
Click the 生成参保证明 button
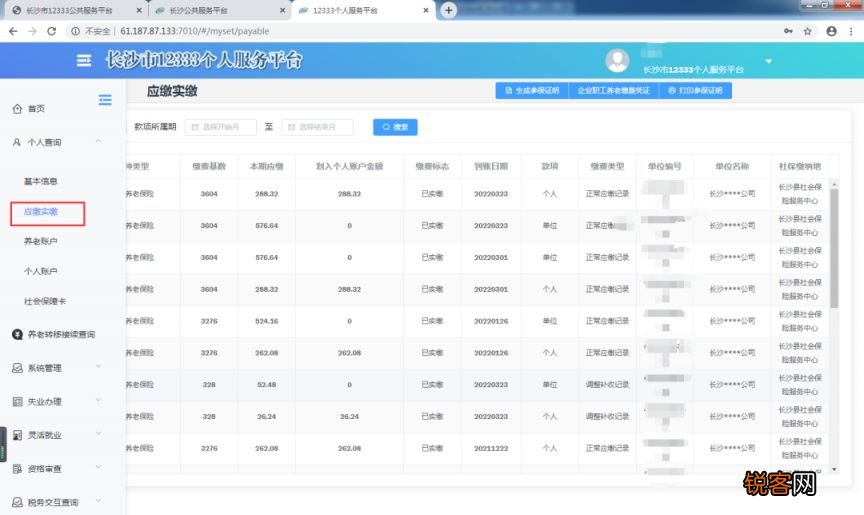tap(532, 90)
